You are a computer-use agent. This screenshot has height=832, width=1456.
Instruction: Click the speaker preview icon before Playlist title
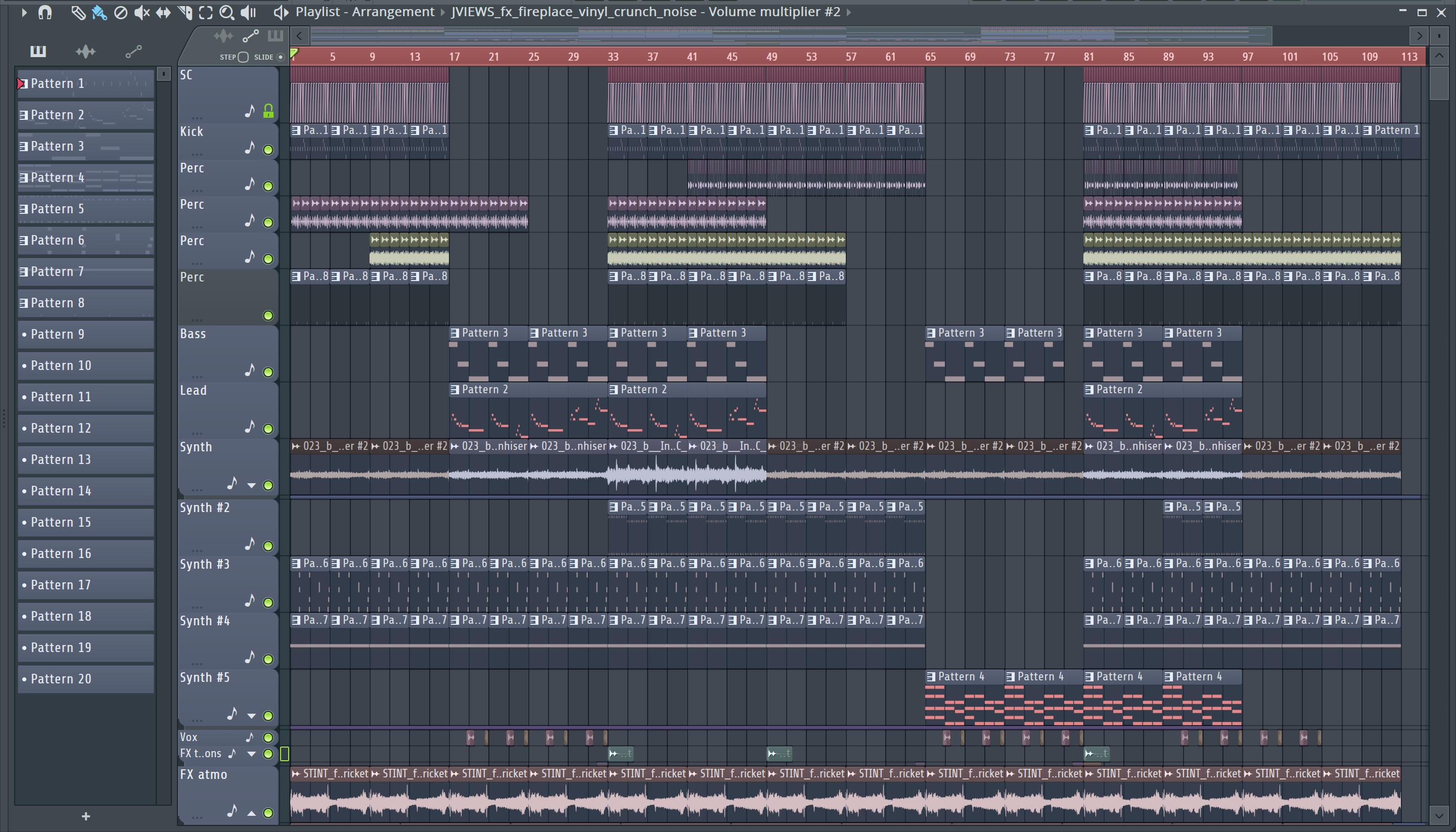point(280,12)
